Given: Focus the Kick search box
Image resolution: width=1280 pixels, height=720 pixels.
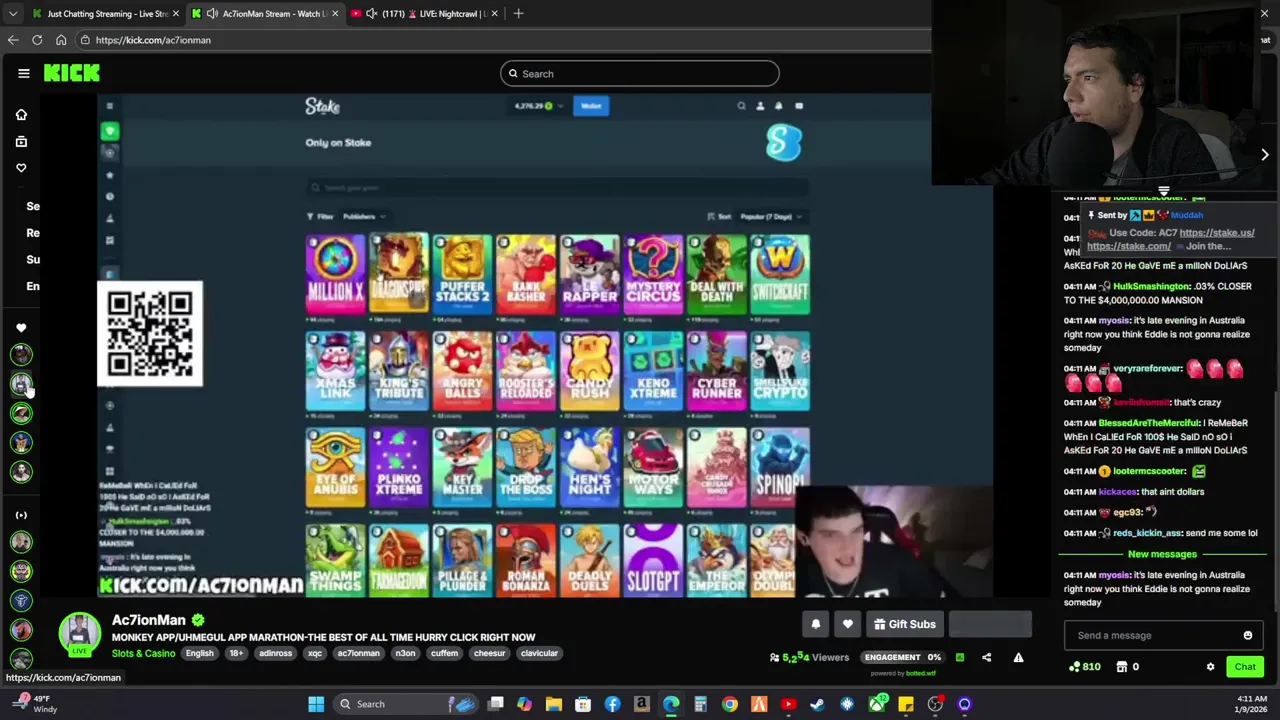Looking at the screenshot, I should [640, 73].
